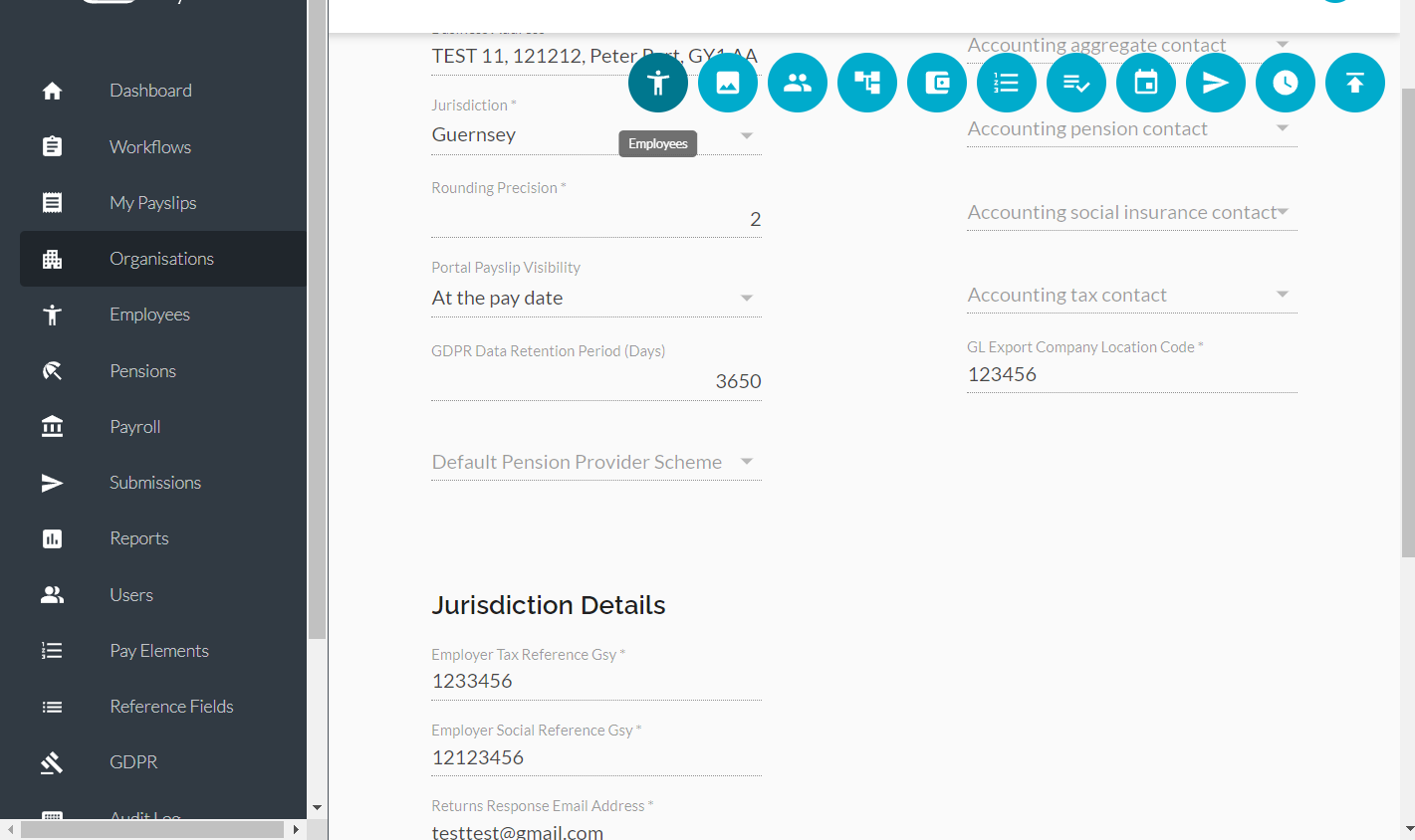Click the sidebar horizontal scrollbar right arrow
This screenshot has width=1415, height=840.
pyautogui.click(x=296, y=829)
